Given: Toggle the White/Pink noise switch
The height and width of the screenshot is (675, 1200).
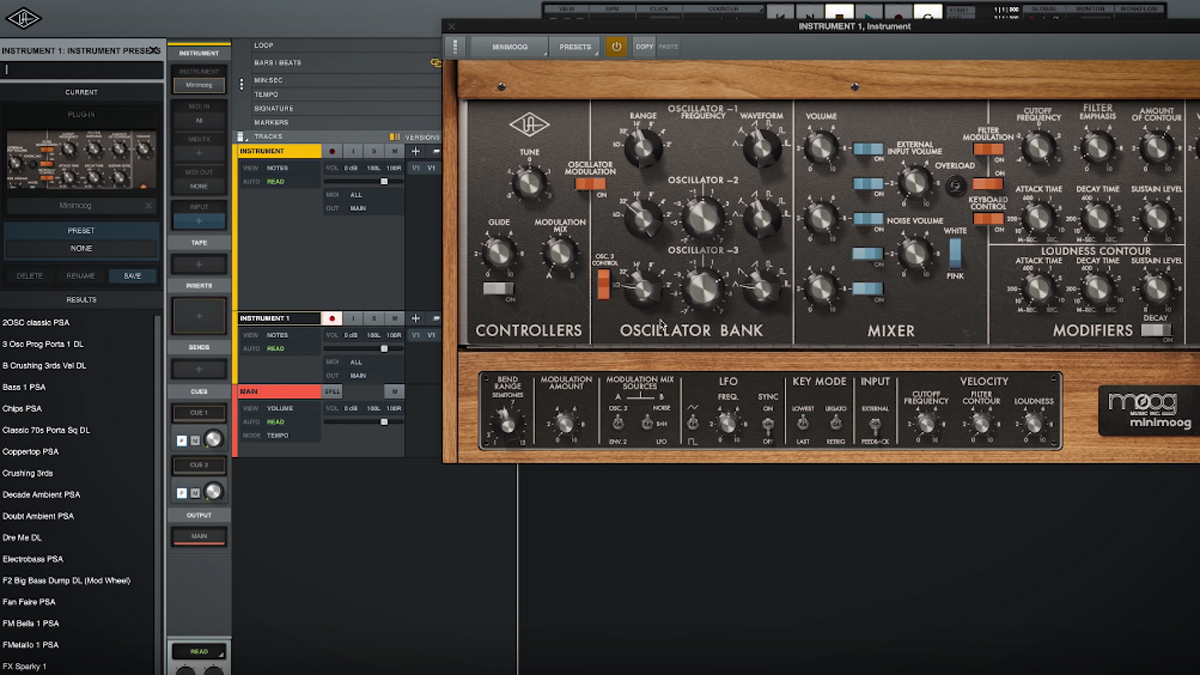Looking at the screenshot, I should [x=955, y=252].
